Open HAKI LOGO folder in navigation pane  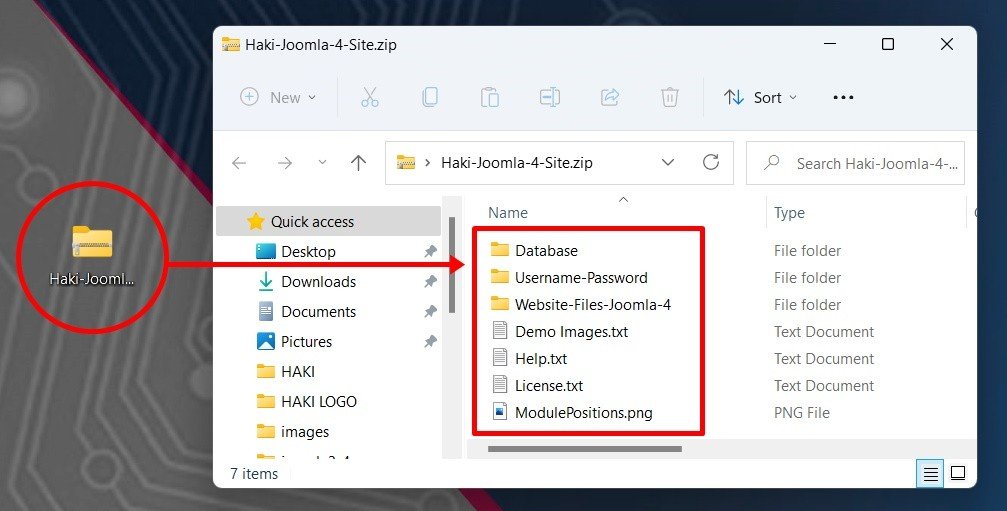pyautogui.click(x=319, y=401)
